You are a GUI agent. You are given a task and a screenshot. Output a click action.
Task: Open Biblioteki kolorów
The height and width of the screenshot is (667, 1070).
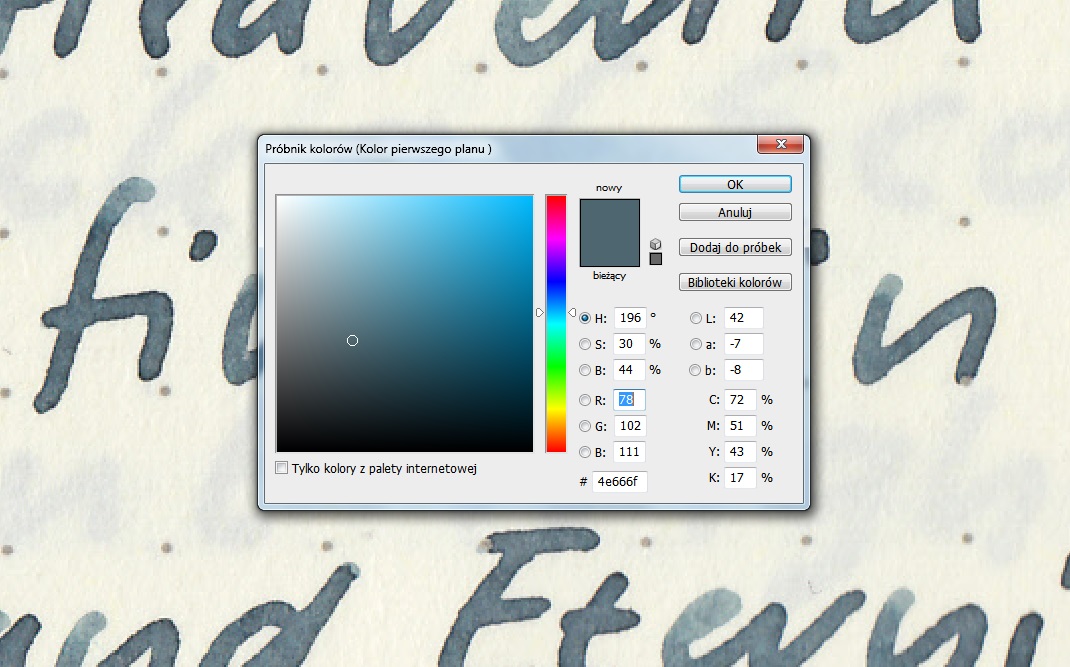735,283
